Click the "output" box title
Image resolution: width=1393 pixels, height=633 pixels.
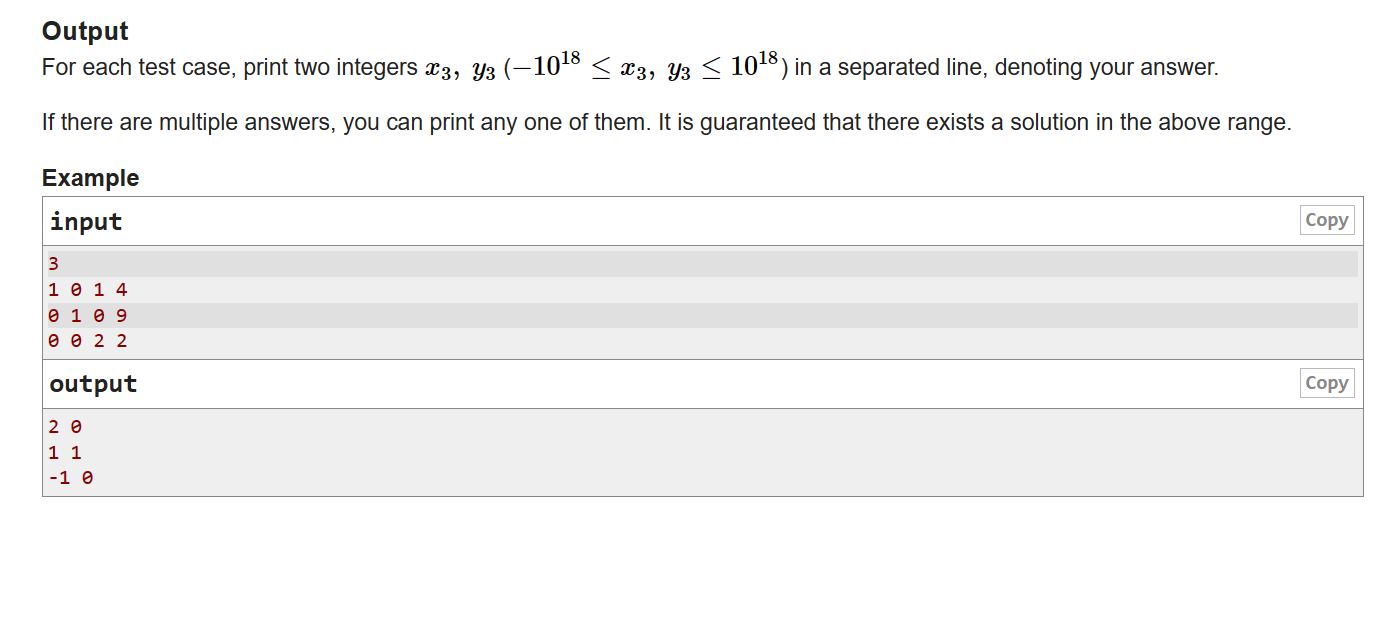pos(93,384)
